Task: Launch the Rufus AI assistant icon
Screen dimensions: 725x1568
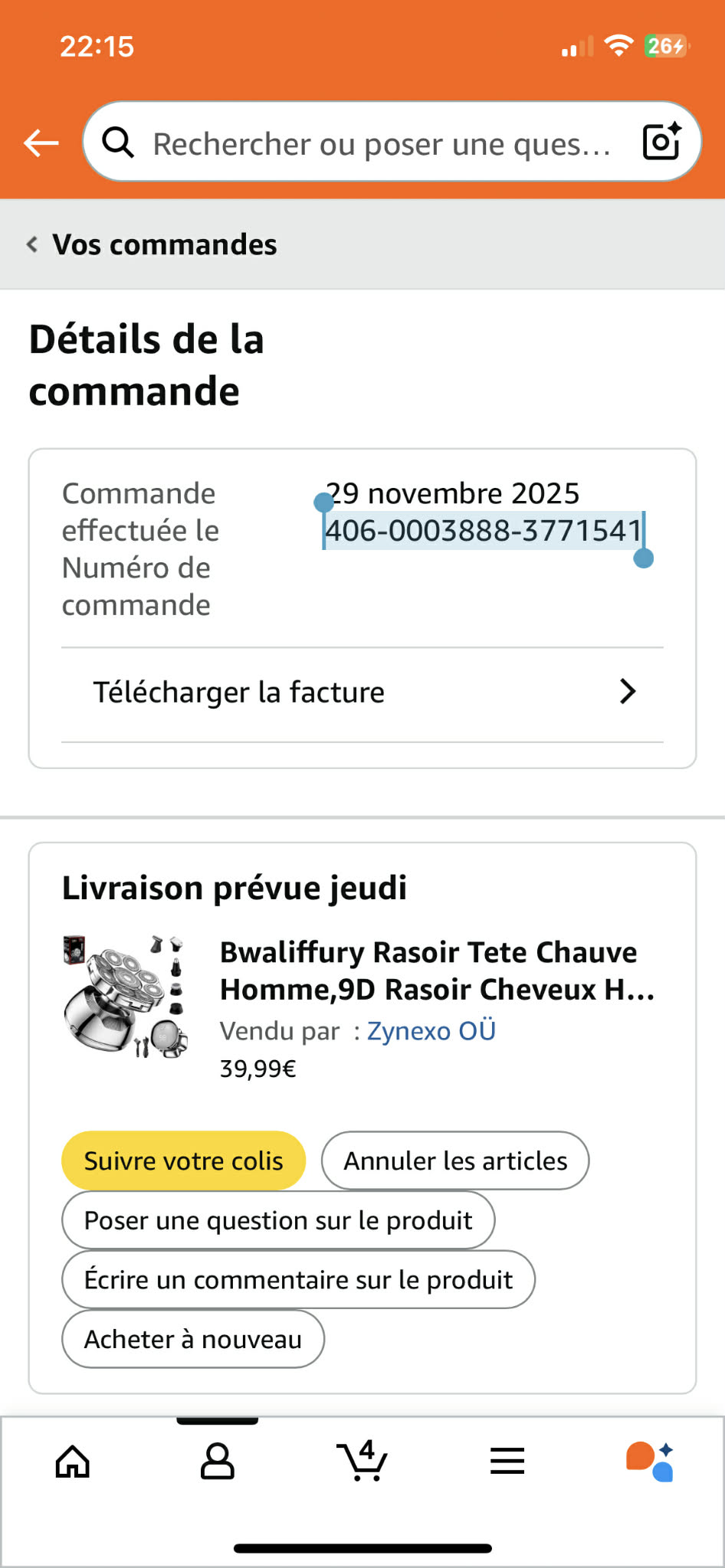Action: (x=650, y=1462)
